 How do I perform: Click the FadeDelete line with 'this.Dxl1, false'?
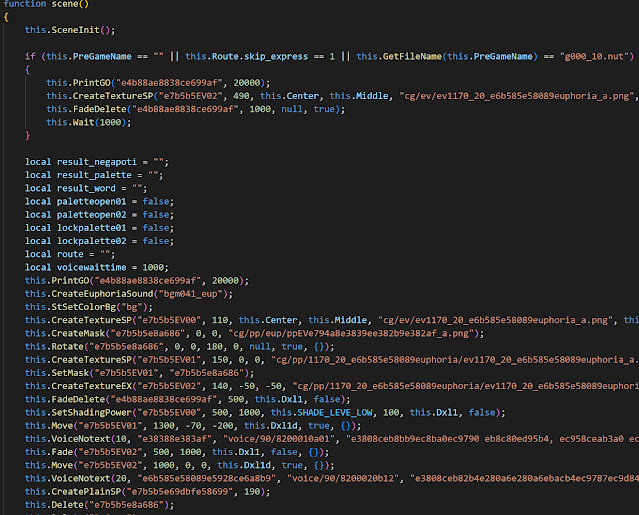coord(187,399)
